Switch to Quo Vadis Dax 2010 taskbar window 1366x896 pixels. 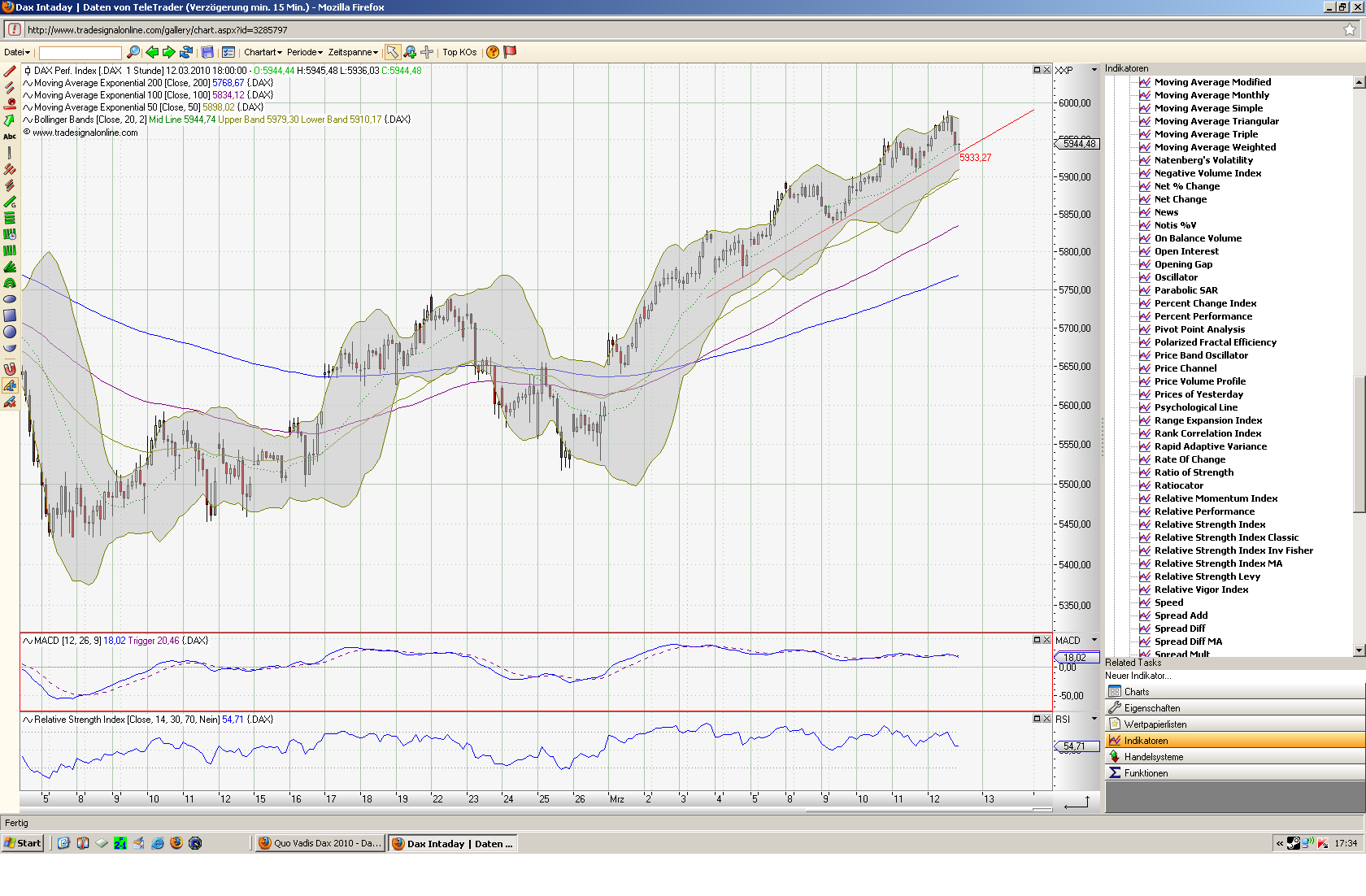(320, 843)
